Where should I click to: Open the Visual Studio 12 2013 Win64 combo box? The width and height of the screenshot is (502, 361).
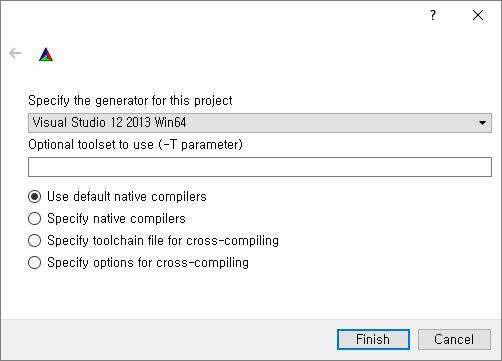click(260, 123)
